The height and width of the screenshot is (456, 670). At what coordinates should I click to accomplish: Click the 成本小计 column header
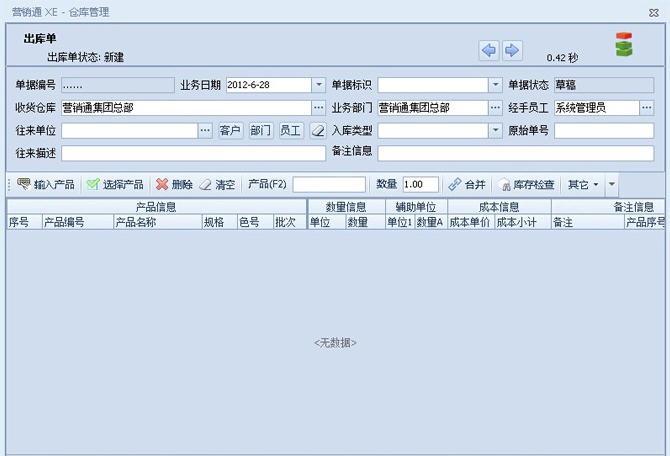coord(523,222)
